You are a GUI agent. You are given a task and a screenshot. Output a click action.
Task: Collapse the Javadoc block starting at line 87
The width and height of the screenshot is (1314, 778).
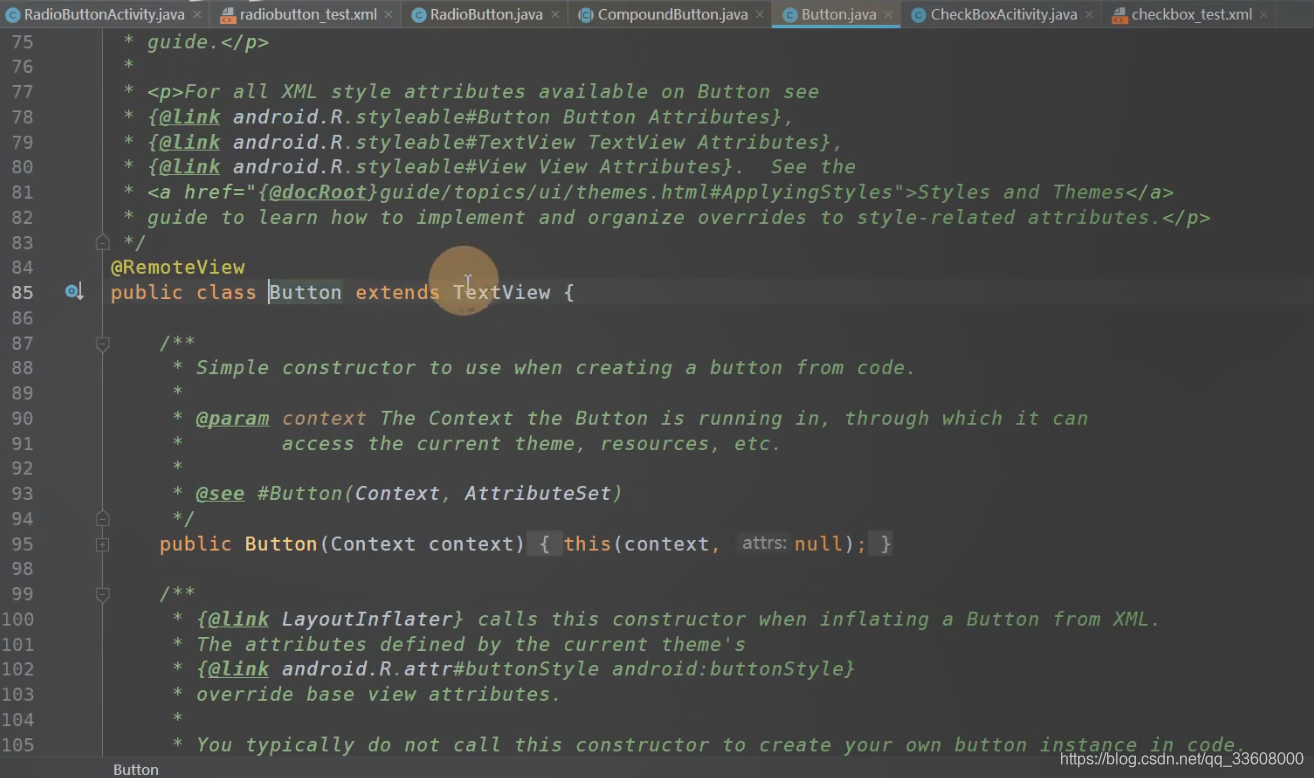pyautogui.click(x=102, y=343)
